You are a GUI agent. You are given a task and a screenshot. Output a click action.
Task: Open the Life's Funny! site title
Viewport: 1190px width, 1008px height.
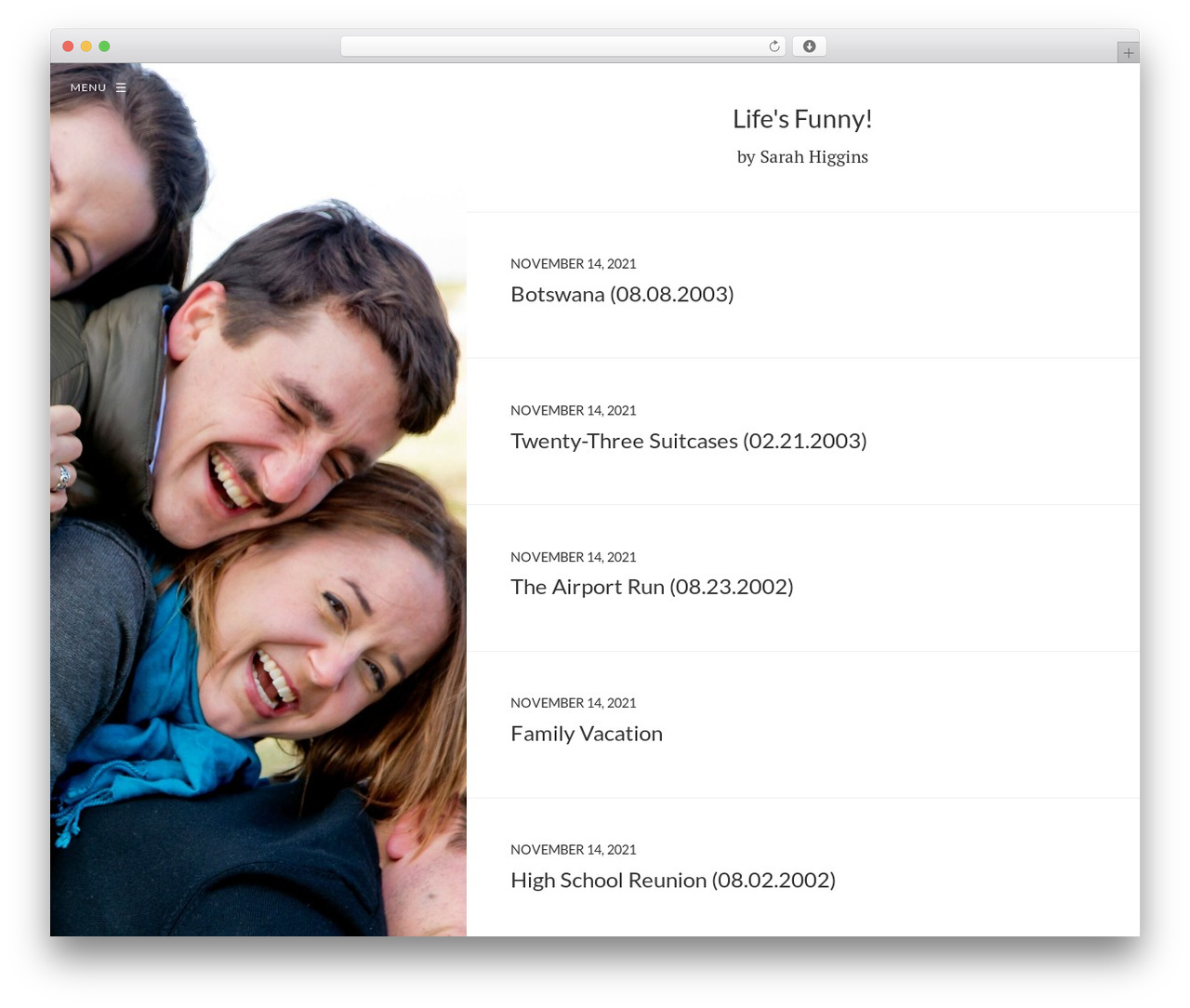click(802, 119)
